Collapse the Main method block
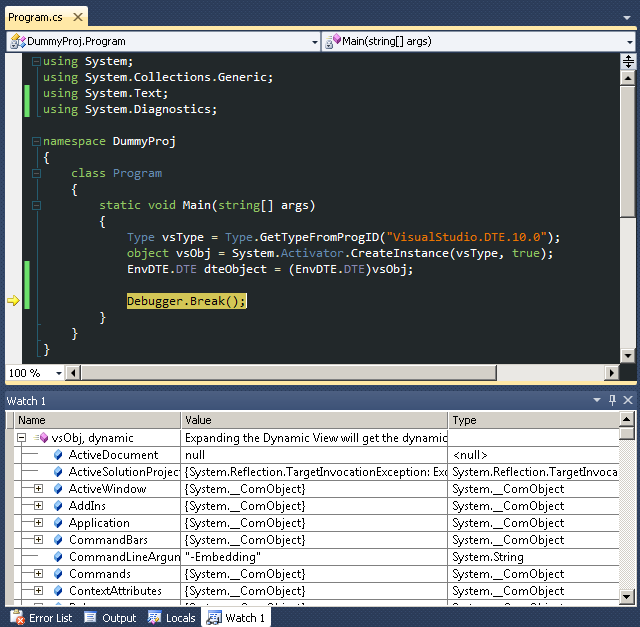The image size is (640, 627). pyautogui.click(x=36, y=205)
